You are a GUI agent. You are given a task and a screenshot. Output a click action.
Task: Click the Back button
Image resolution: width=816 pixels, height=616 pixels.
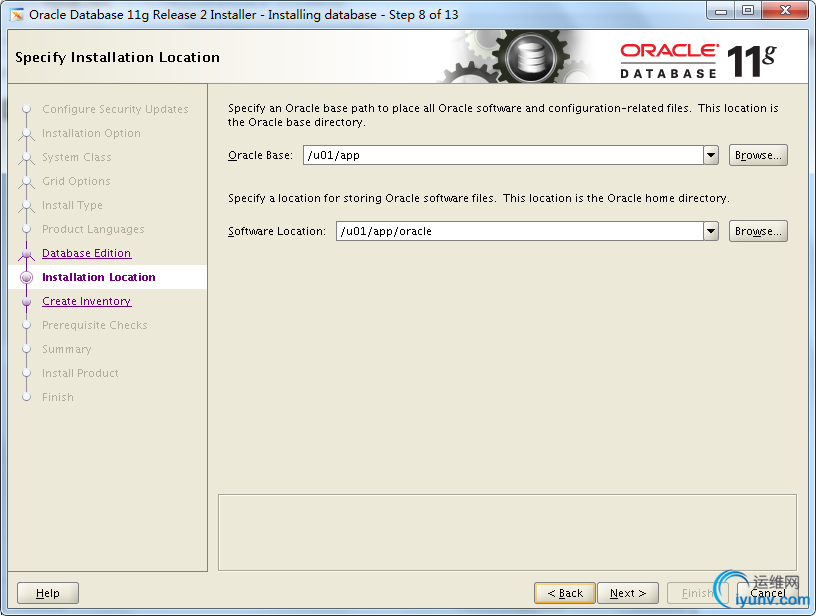(565, 593)
